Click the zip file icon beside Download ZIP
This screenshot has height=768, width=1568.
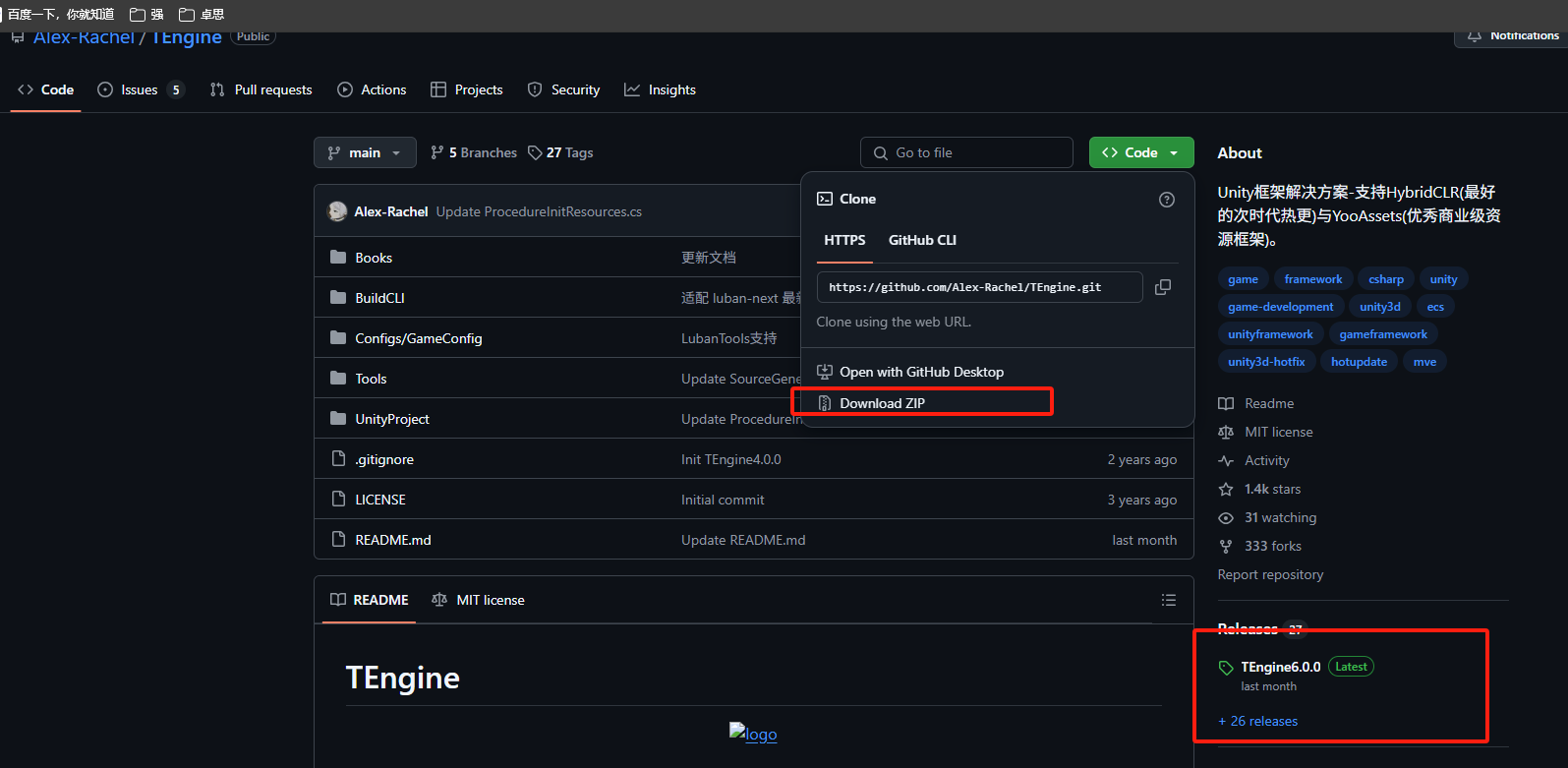click(825, 403)
